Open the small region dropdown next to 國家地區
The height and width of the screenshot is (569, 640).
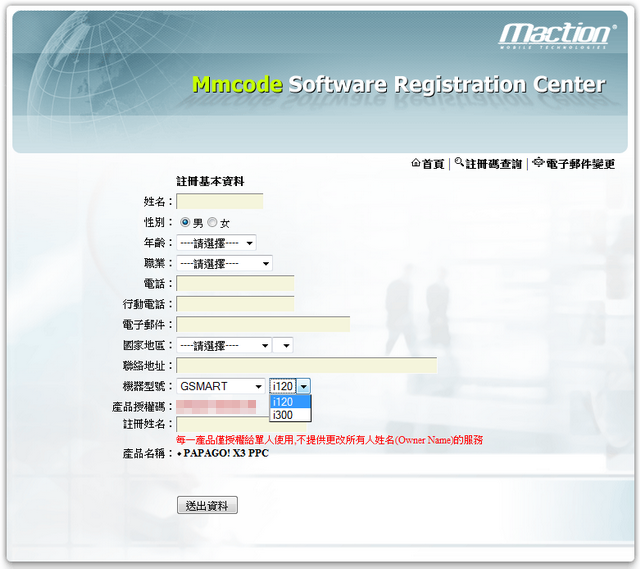pos(283,346)
